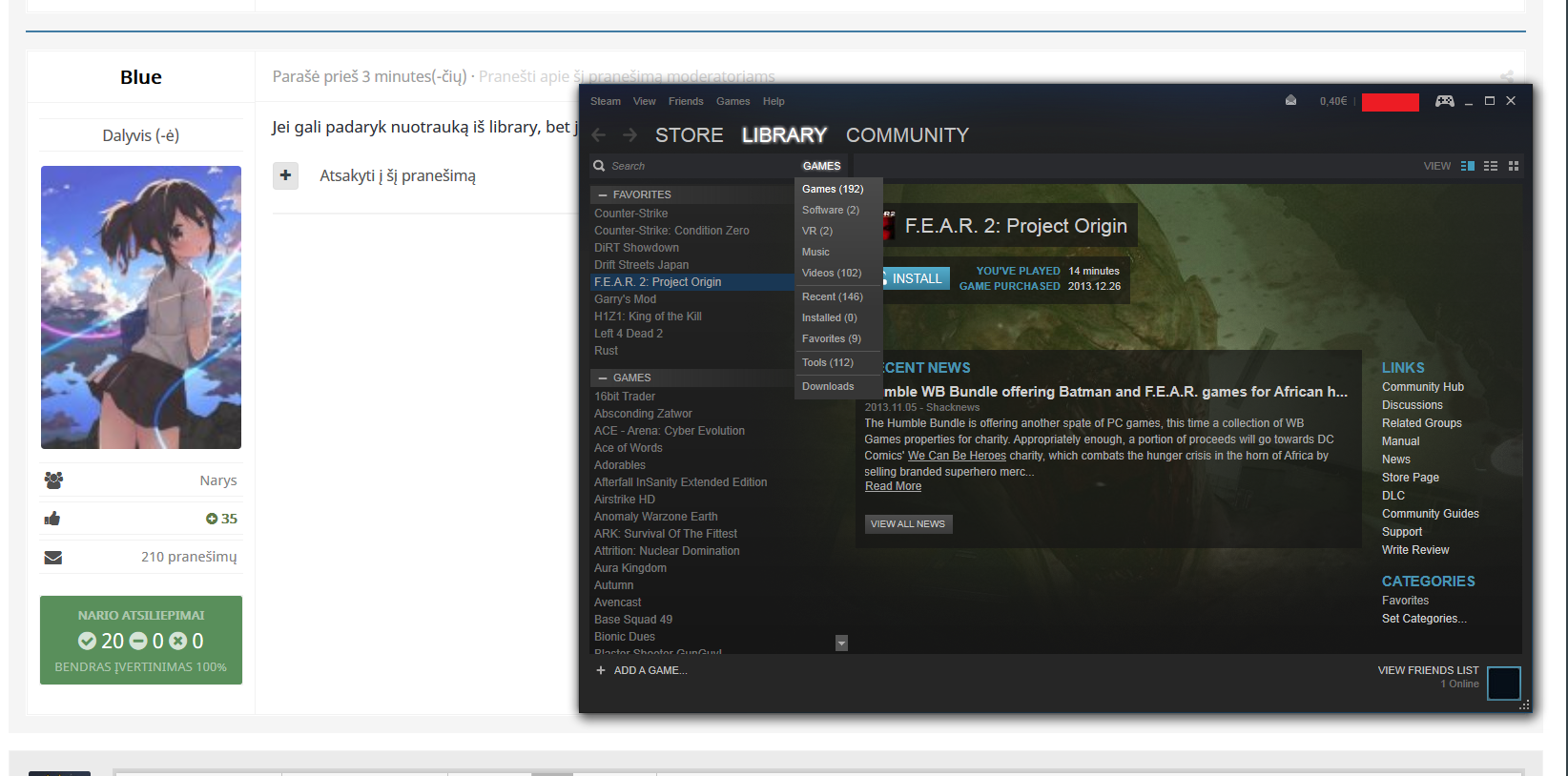Select Software (2) filter
This screenshot has width=1568, height=776.
838,210
